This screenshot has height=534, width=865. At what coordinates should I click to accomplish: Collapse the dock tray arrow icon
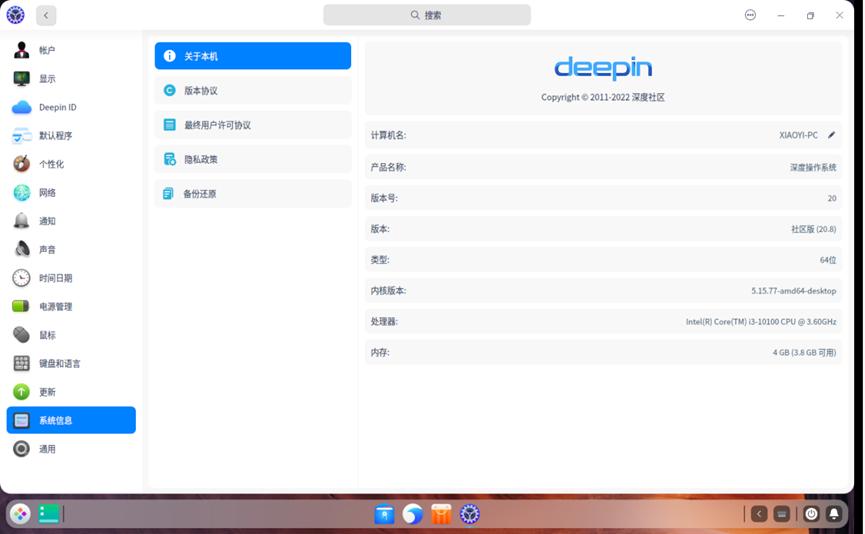[x=759, y=514]
